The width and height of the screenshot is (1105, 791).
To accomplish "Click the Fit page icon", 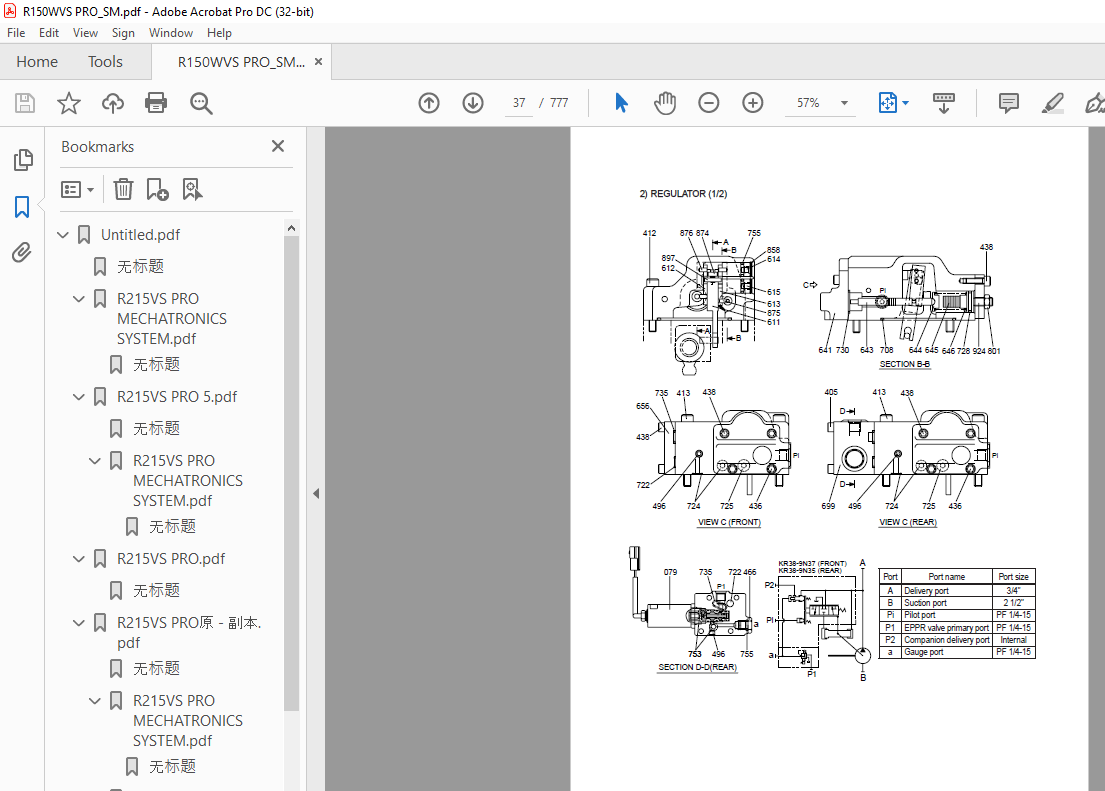I will [887, 103].
